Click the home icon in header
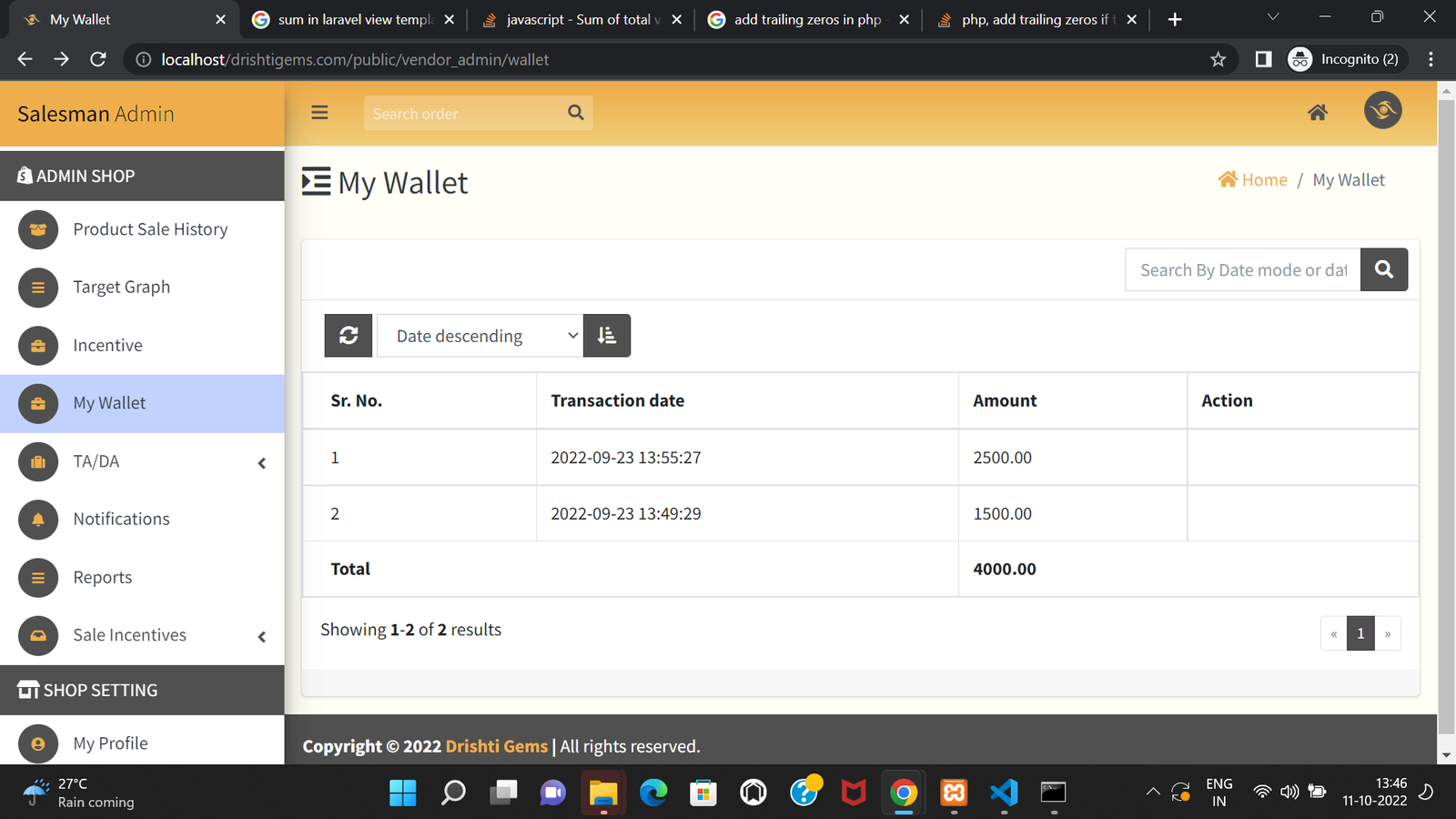This screenshot has height=819, width=1456. coord(1317,113)
